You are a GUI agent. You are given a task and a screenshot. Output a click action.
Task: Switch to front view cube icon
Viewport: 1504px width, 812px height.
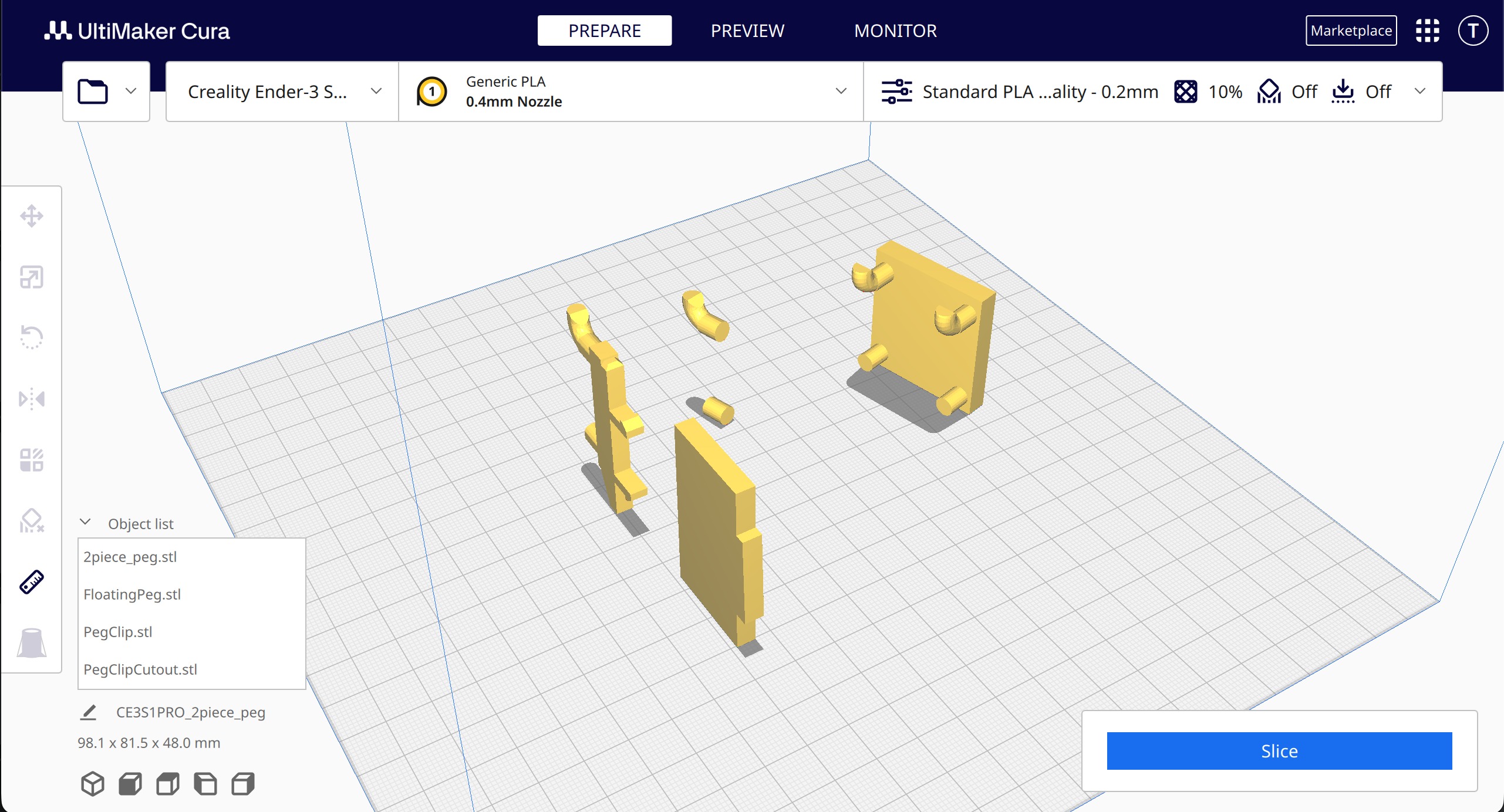click(x=130, y=784)
